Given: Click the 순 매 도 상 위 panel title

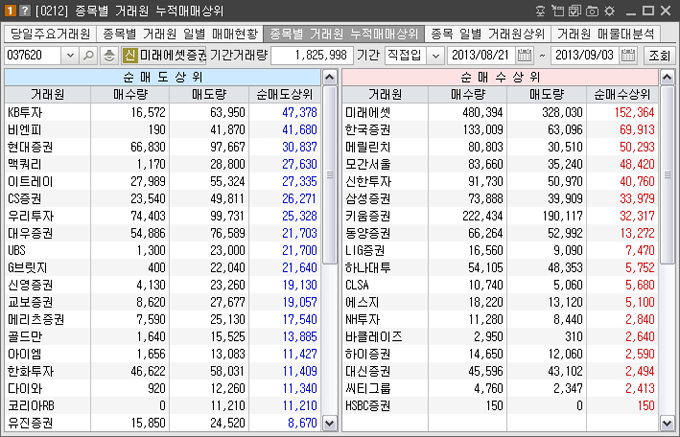Looking at the screenshot, I should point(163,77).
